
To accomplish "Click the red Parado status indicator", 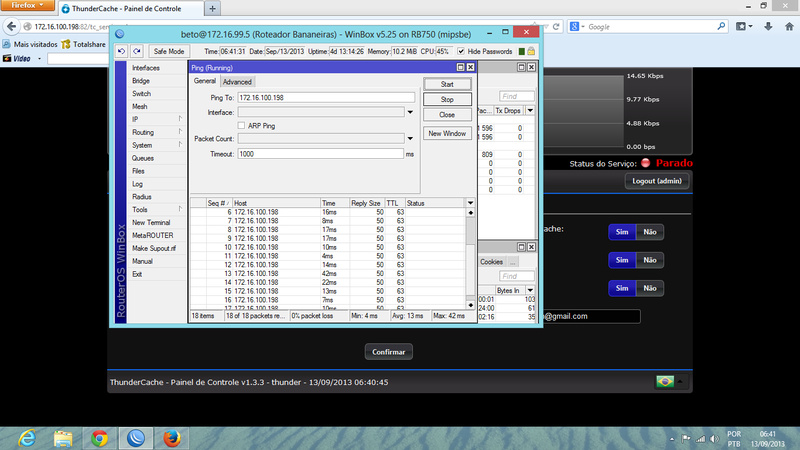I will pos(645,163).
